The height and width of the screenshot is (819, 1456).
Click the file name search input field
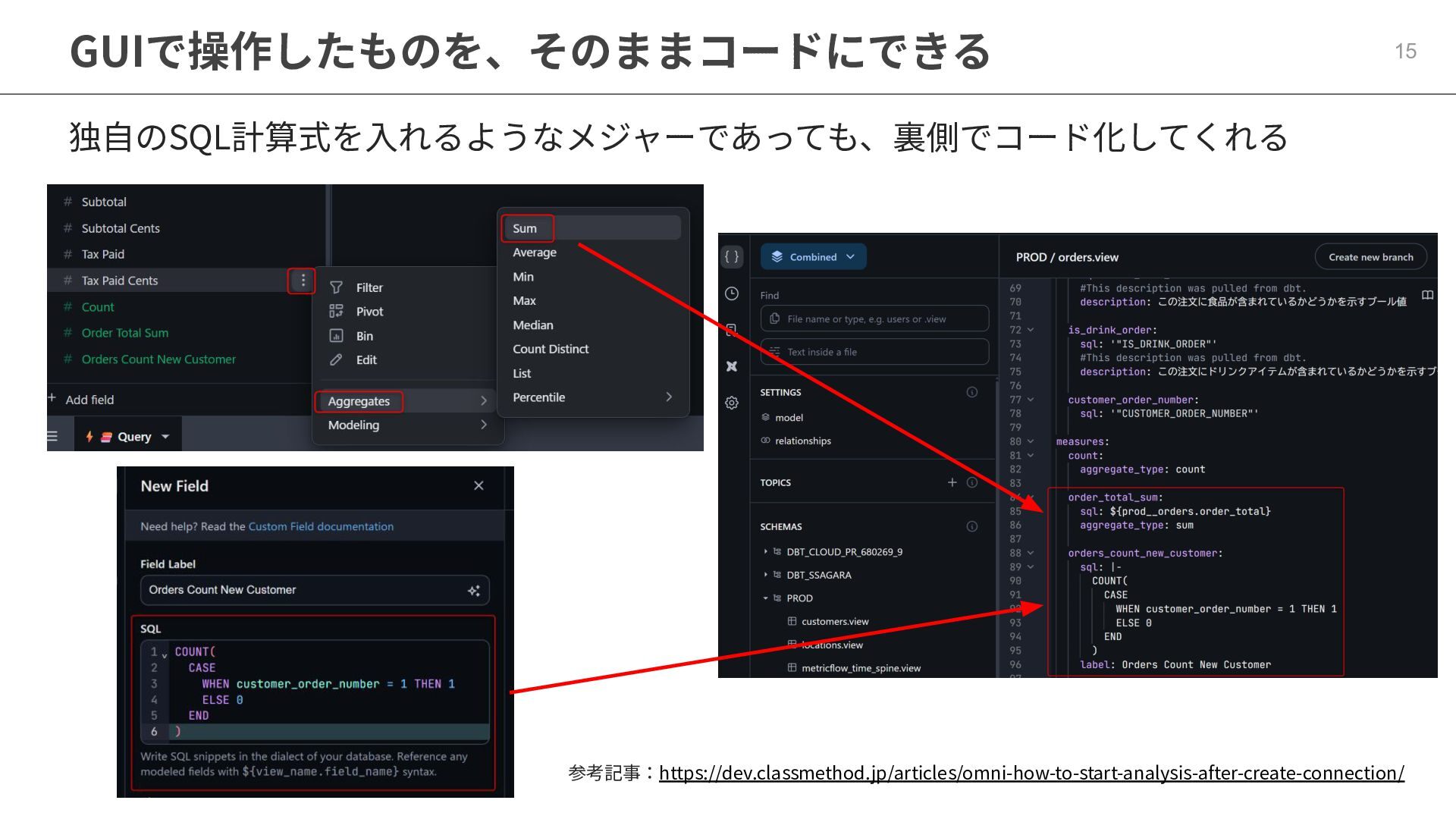coord(874,319)
